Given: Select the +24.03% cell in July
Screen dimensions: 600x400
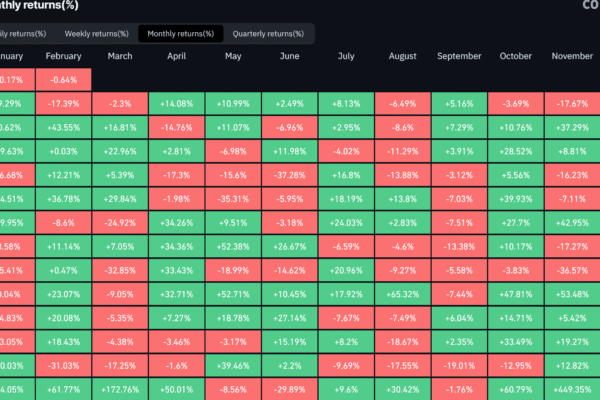Looking at the screenshot, I should click(x=347, y=223).
